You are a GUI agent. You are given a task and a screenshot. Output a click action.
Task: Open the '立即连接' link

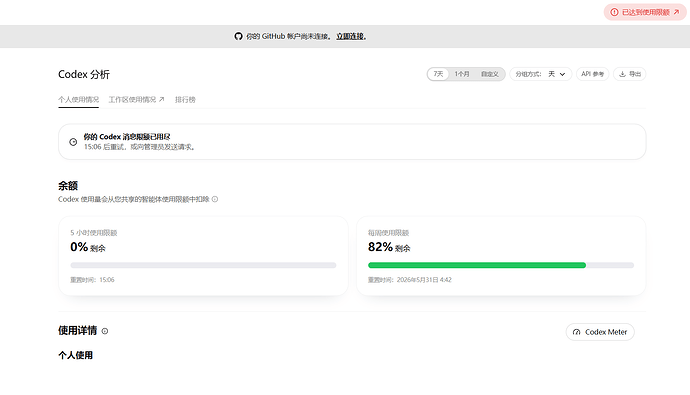click(351, 37)
